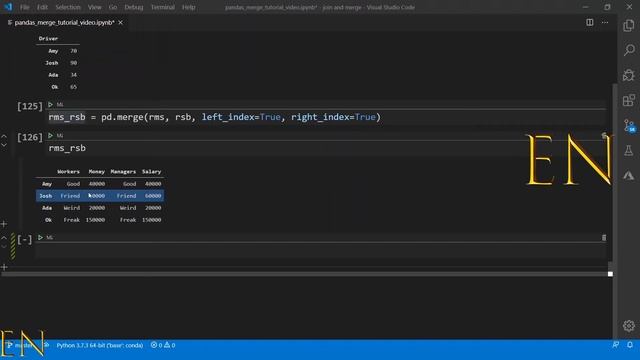Click the split editor icon

tap(590, 22)
